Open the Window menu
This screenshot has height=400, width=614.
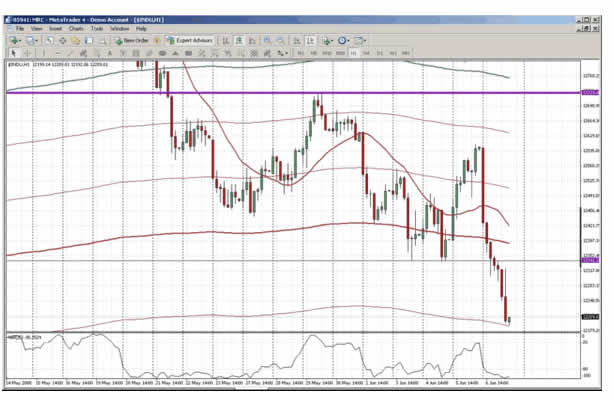click(x=119, y=29)
